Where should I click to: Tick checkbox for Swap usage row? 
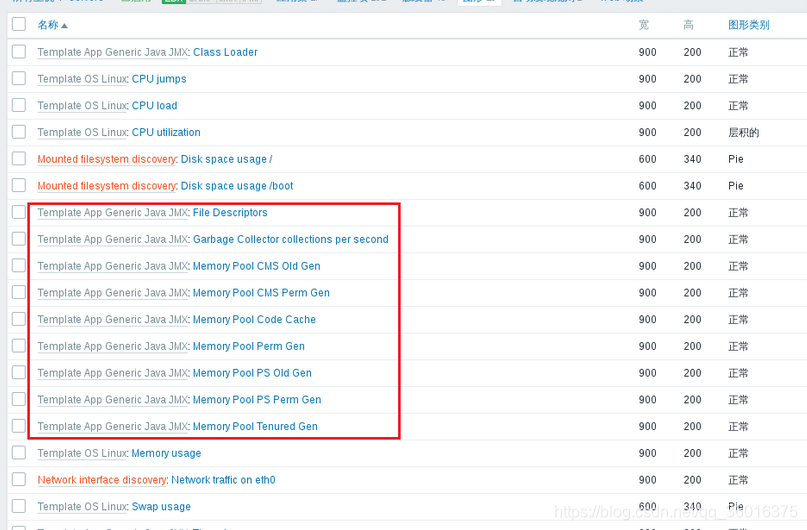[x=19, y=506]
